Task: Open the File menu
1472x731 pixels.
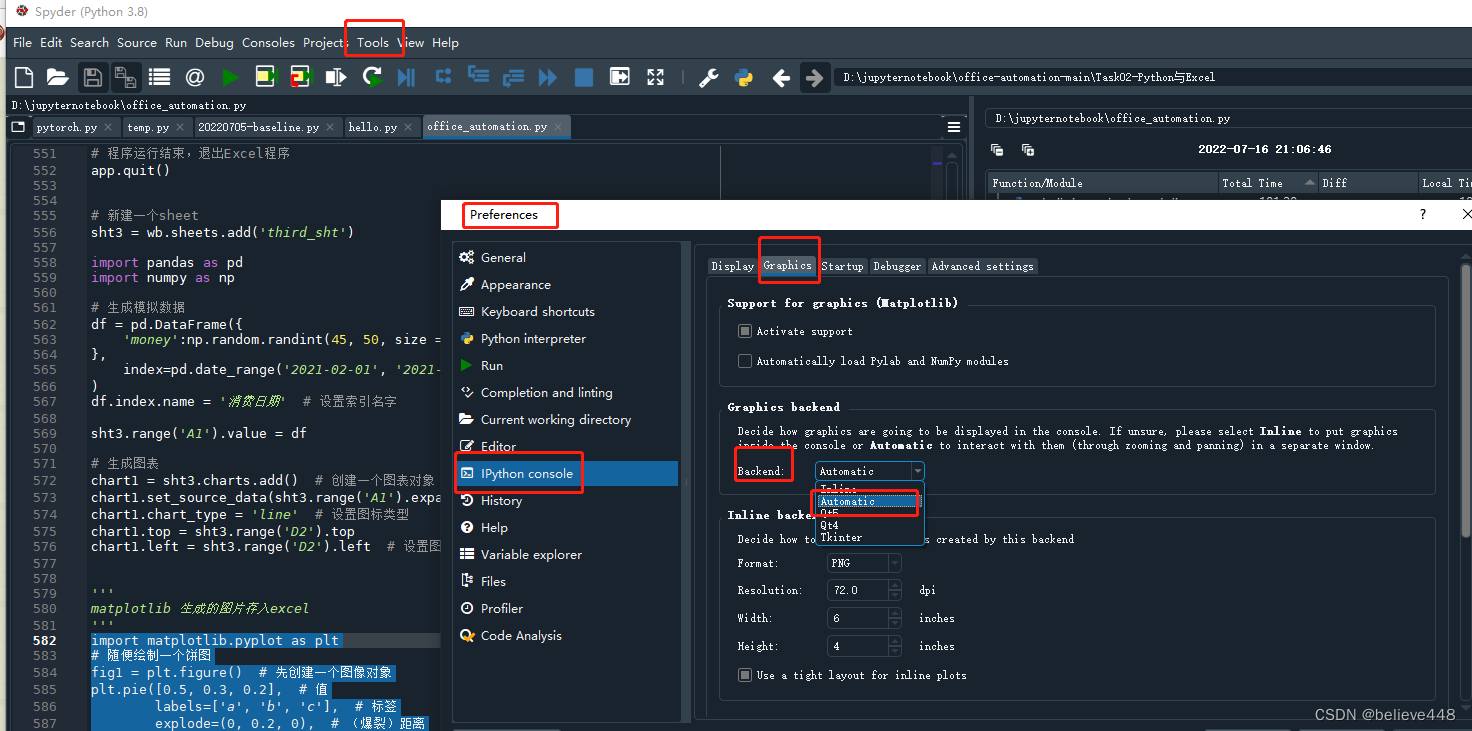Action: point(22,43)
